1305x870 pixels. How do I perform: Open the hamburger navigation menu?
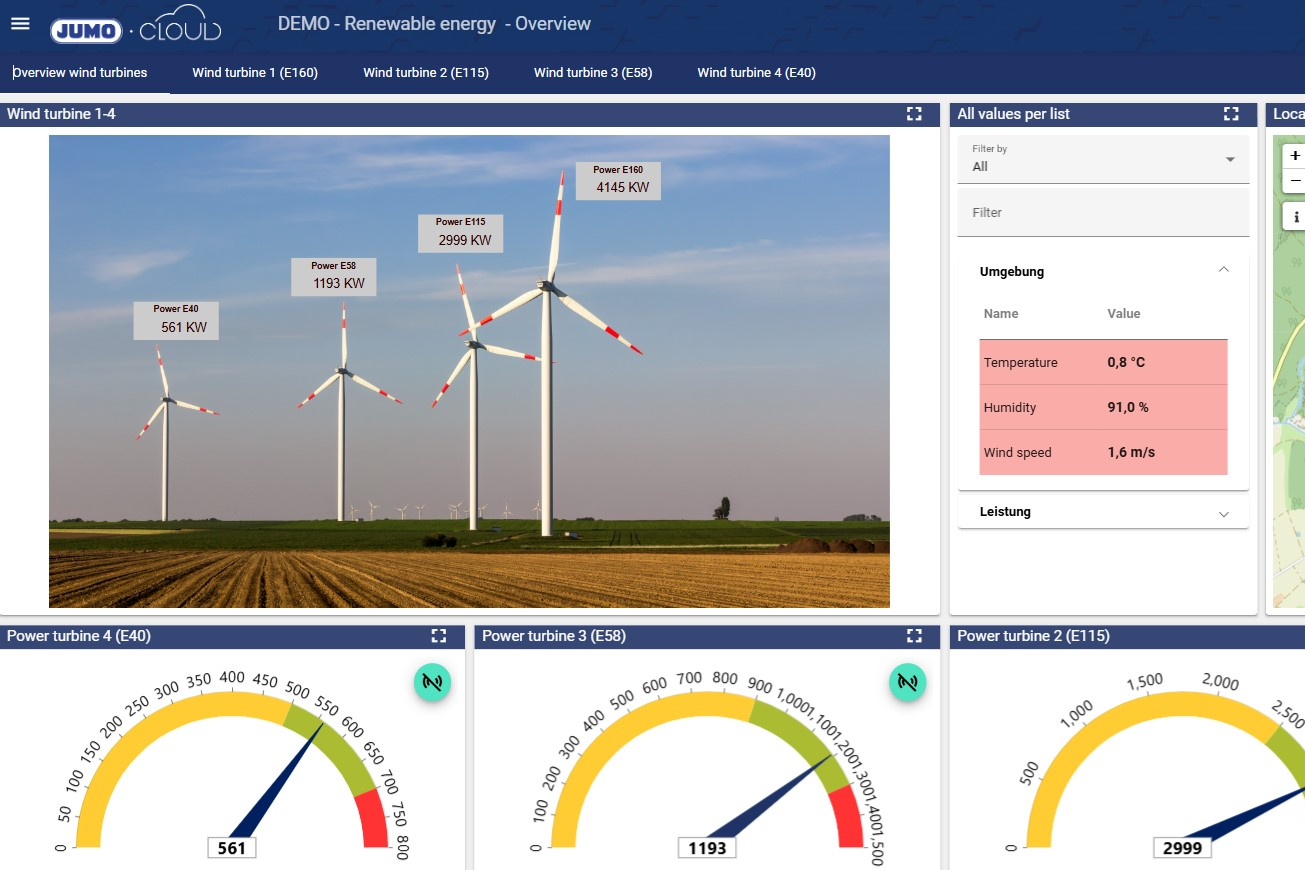(20, 24)
